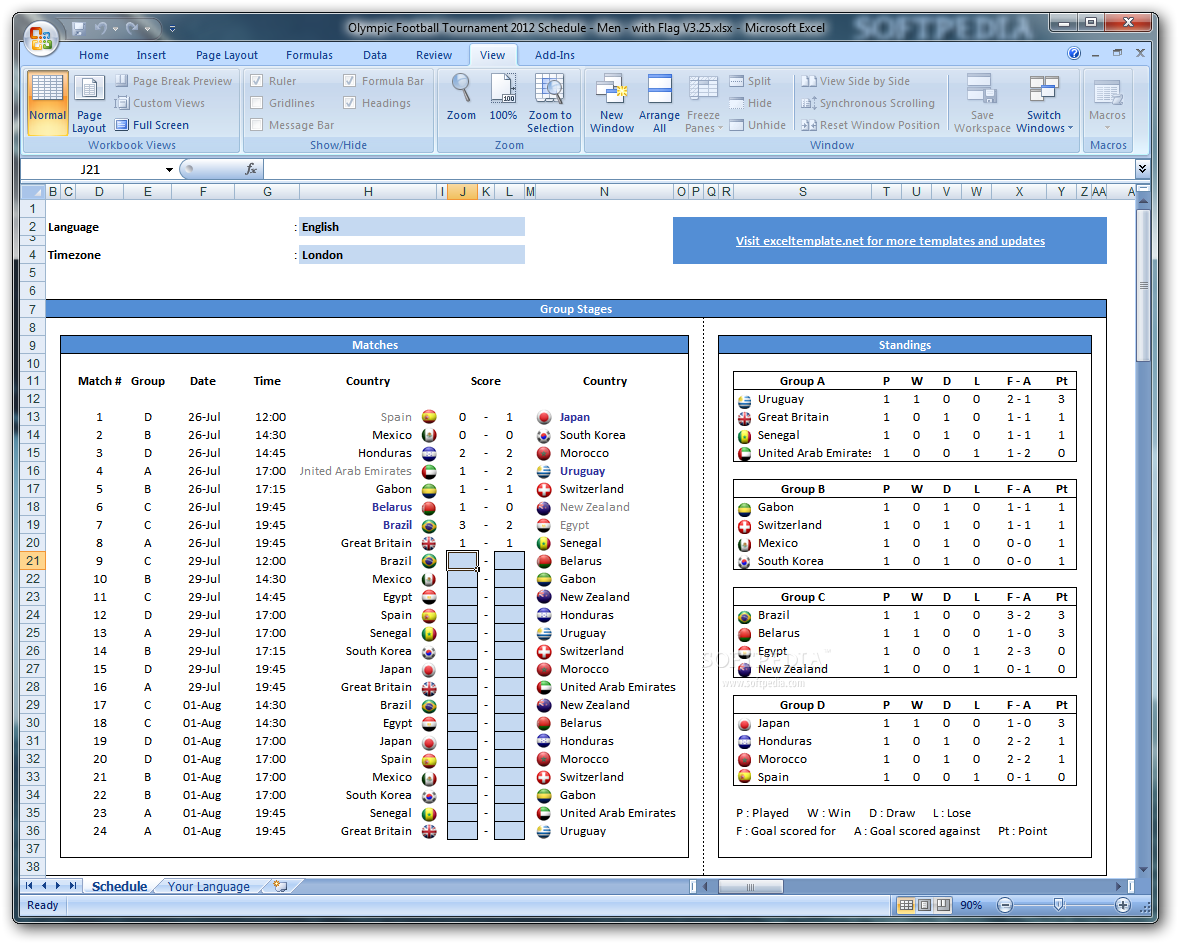Click Zoom to Selection
Screen dimensions: 1179x944
click(550, 103)
